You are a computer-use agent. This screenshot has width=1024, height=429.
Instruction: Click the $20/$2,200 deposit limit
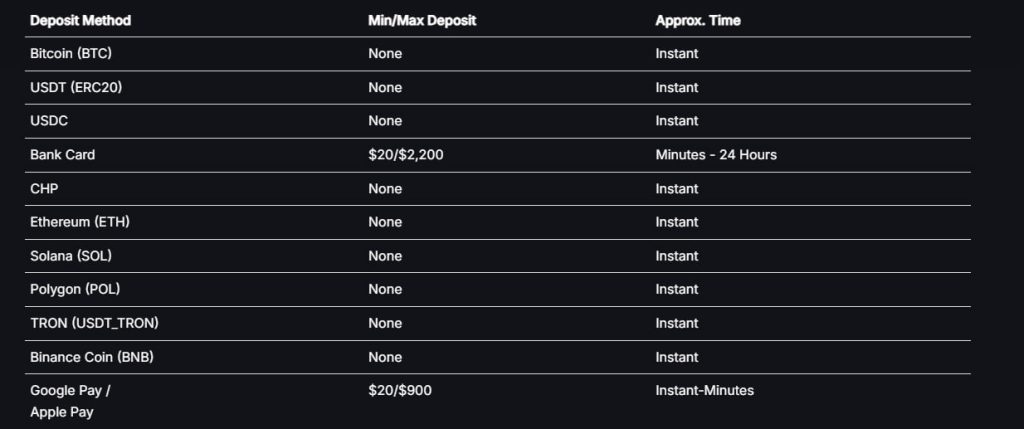click(406, 155)
